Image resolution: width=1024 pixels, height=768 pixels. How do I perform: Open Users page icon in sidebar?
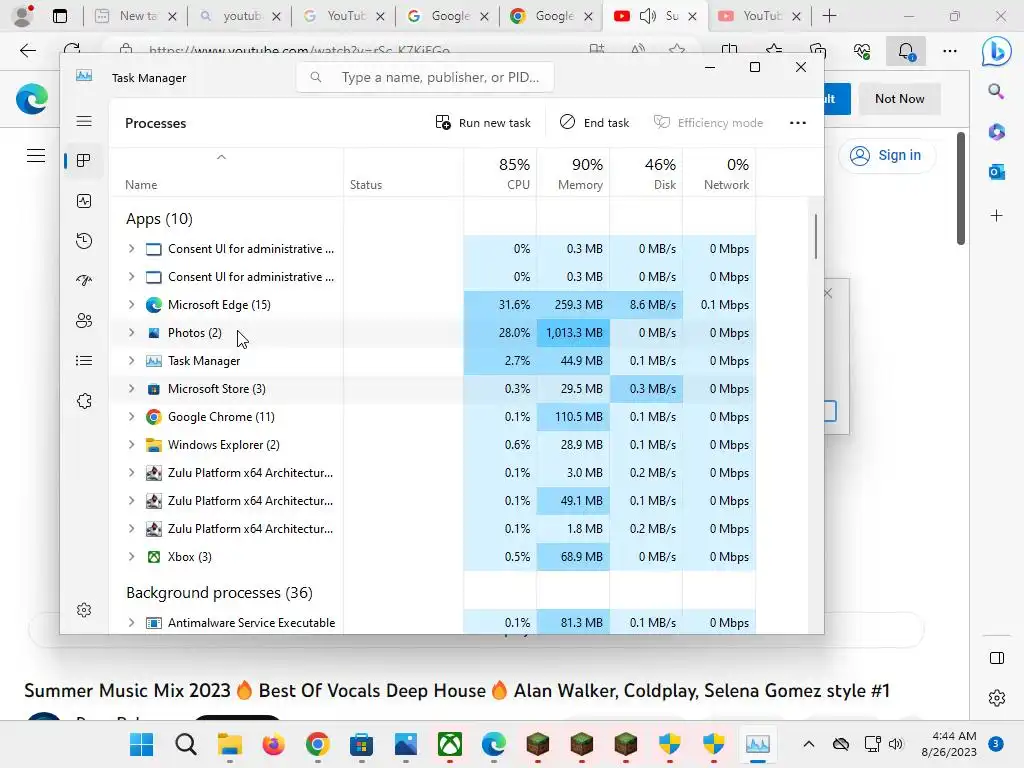pyautogui.click(x=84, y=321)
